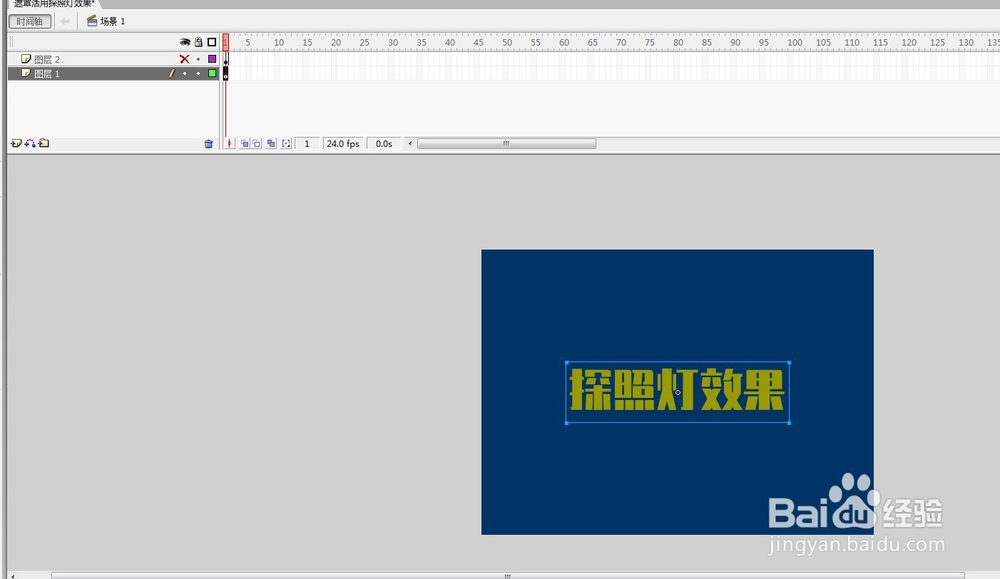Image resolution: width=1000 pixels, height=579 pixels.
Task: Switch to the 时间轴 tab
Action: (x=30, y=20)
